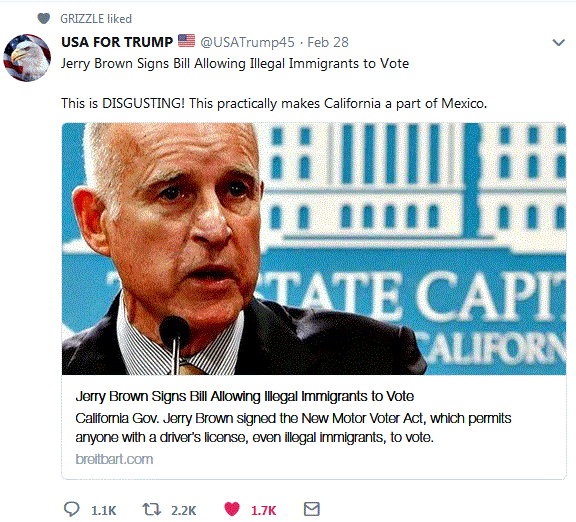Image resolution: width=576 pixels, height=522 pixels.
Task: Click the envelope direct message icon
Action: [x=312, y=509]
